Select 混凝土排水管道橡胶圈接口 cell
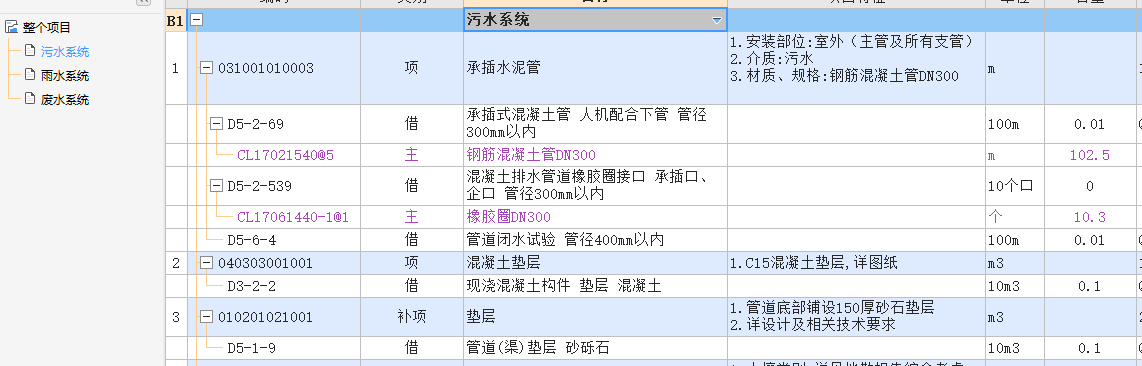The width and height of the screenshot is (1142, 366). pos(595,186)
